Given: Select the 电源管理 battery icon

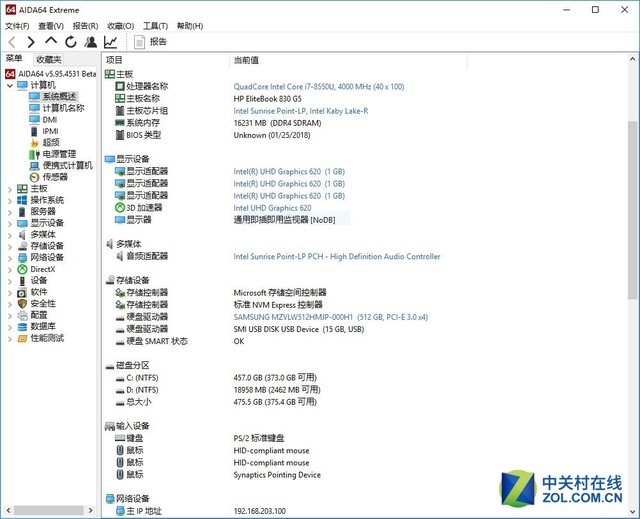Looking at the screenshot, I should pyautogui.click(x=34, y=154).
